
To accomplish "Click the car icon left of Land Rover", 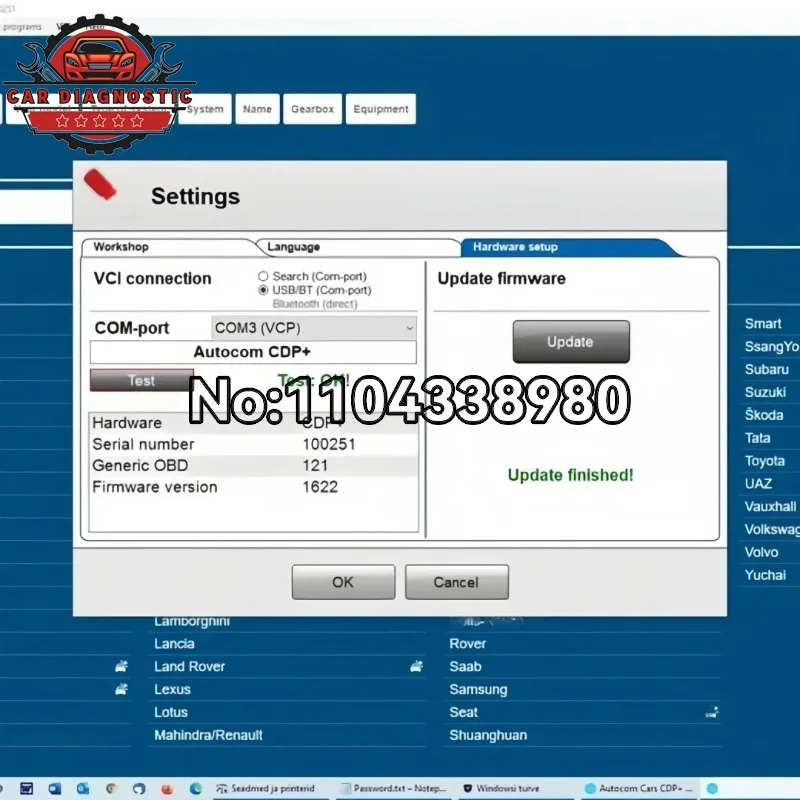I will click(x=121, y=666).
